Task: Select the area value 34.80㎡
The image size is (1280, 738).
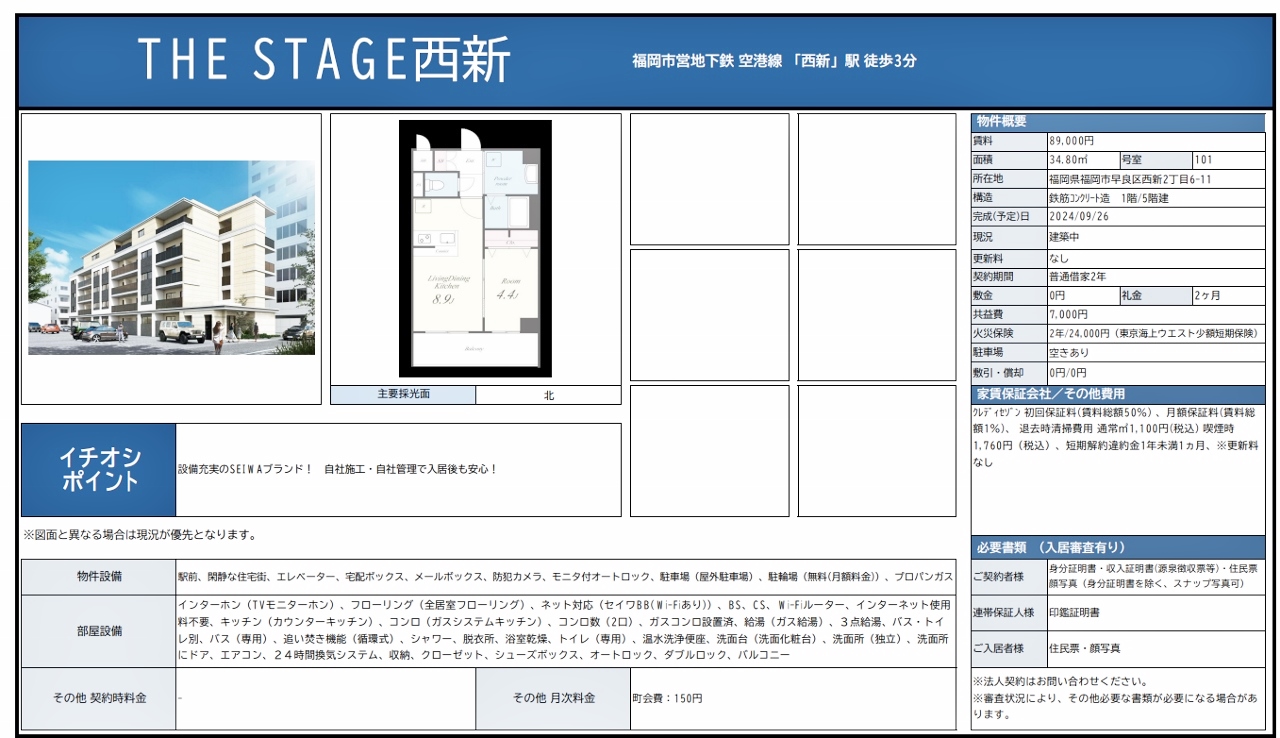Action: (1069, 160)
